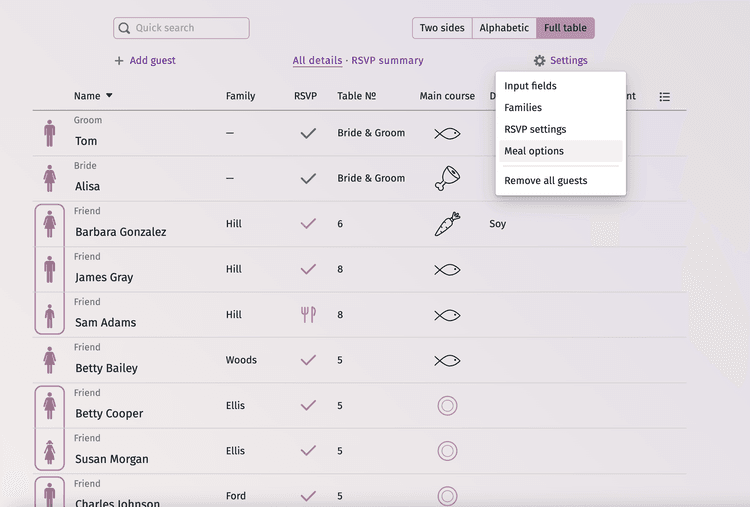Toggle the RSVP checkmark for Barbara Gonzalez

[x=308, y=224]
